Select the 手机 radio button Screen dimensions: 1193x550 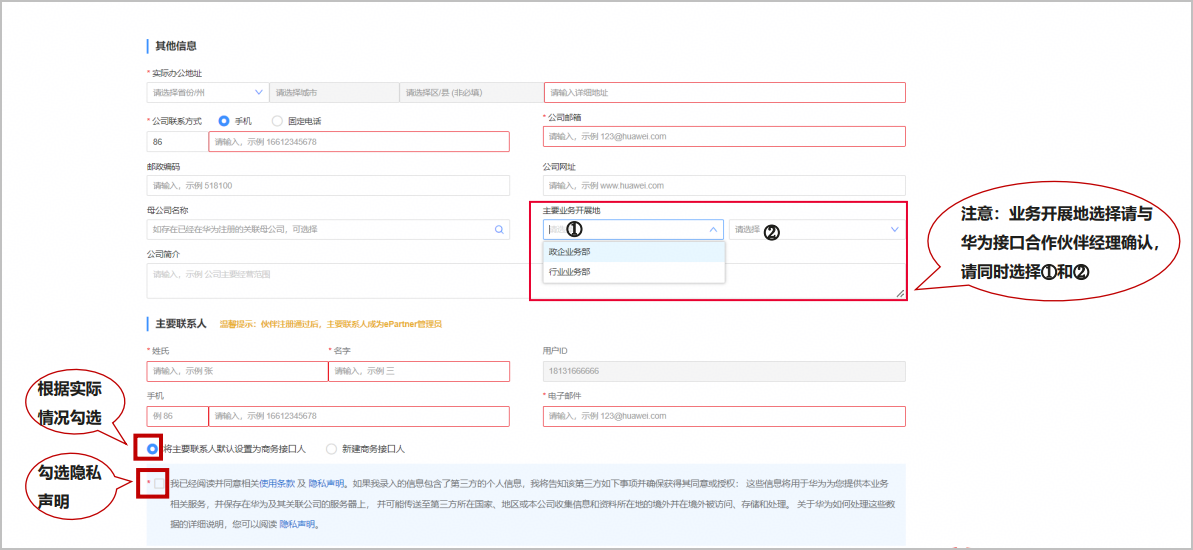(224, 121)
